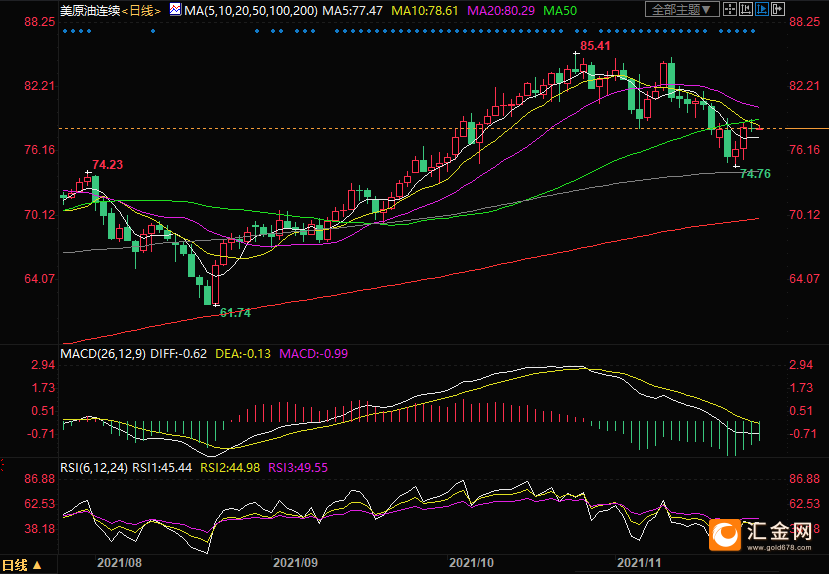The image size is (829, 574).
Task: Click the 74.76 recent low label
Action: 756,174
